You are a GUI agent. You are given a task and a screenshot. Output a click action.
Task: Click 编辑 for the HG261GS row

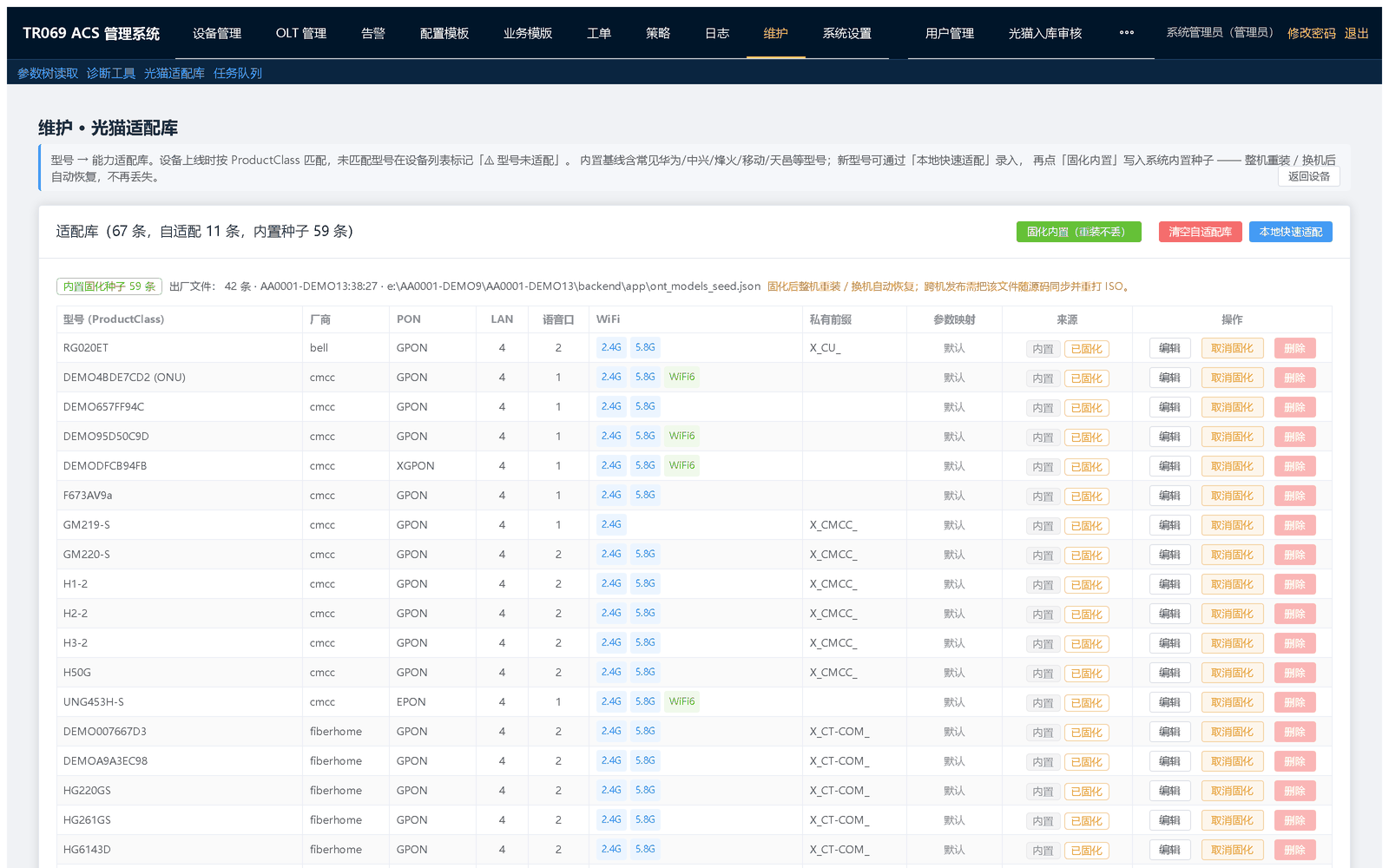pos(1170,820)
